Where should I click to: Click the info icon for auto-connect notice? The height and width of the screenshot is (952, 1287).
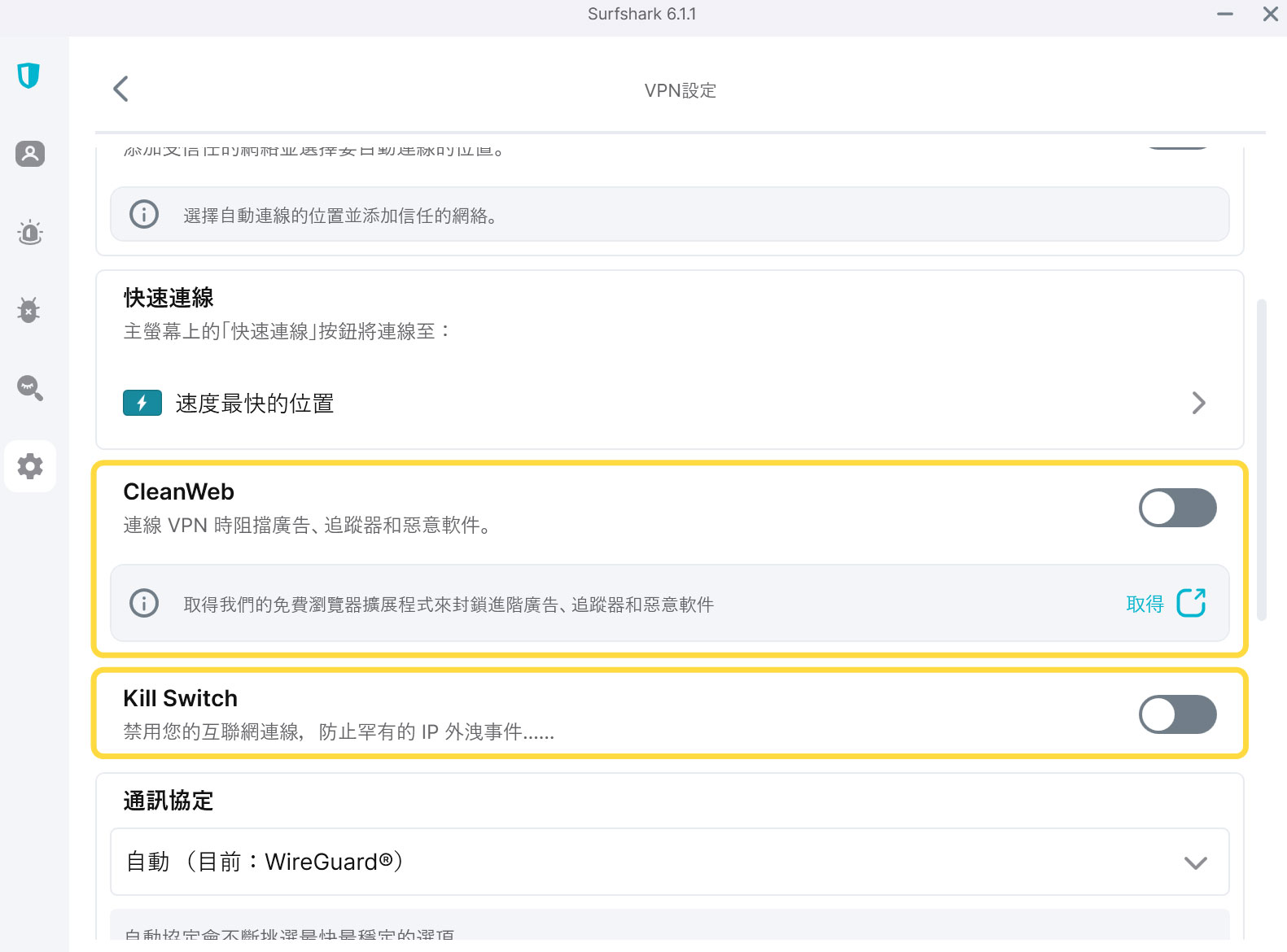point(144,214)
